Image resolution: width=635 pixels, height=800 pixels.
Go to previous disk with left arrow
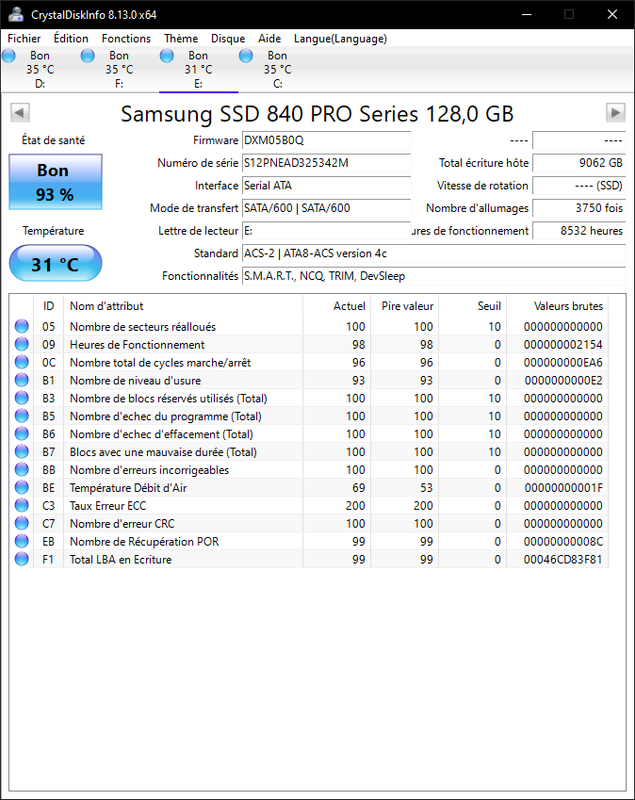(20, 112)
